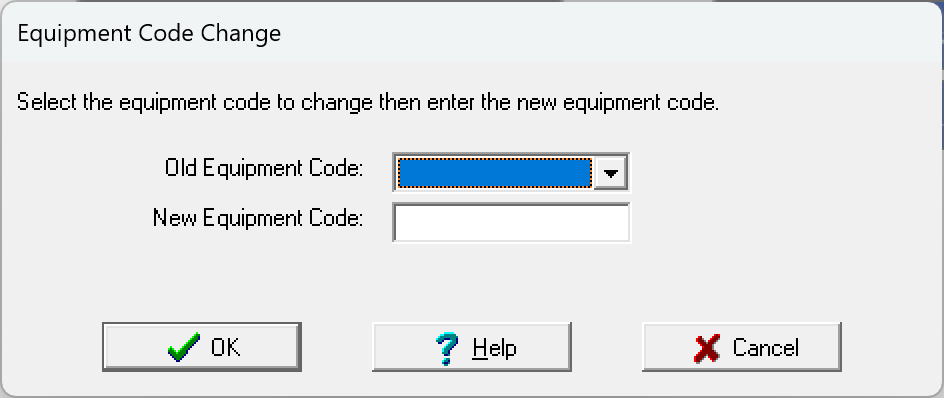Click the green checkmark icon on OK
The height and width of the screenshot is (398, 944).
tap(184, 347)
